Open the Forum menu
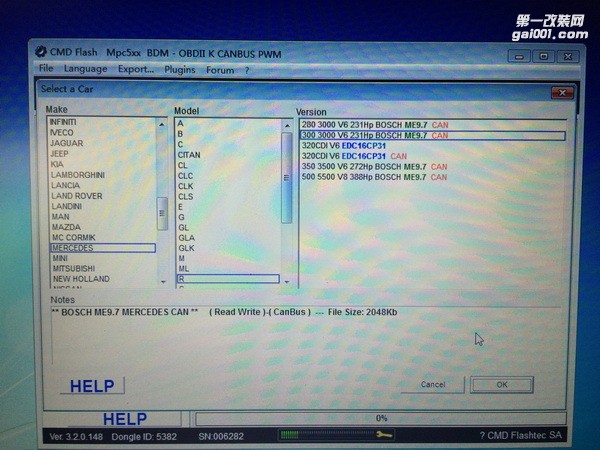600x450 pixels. point(220,69)
